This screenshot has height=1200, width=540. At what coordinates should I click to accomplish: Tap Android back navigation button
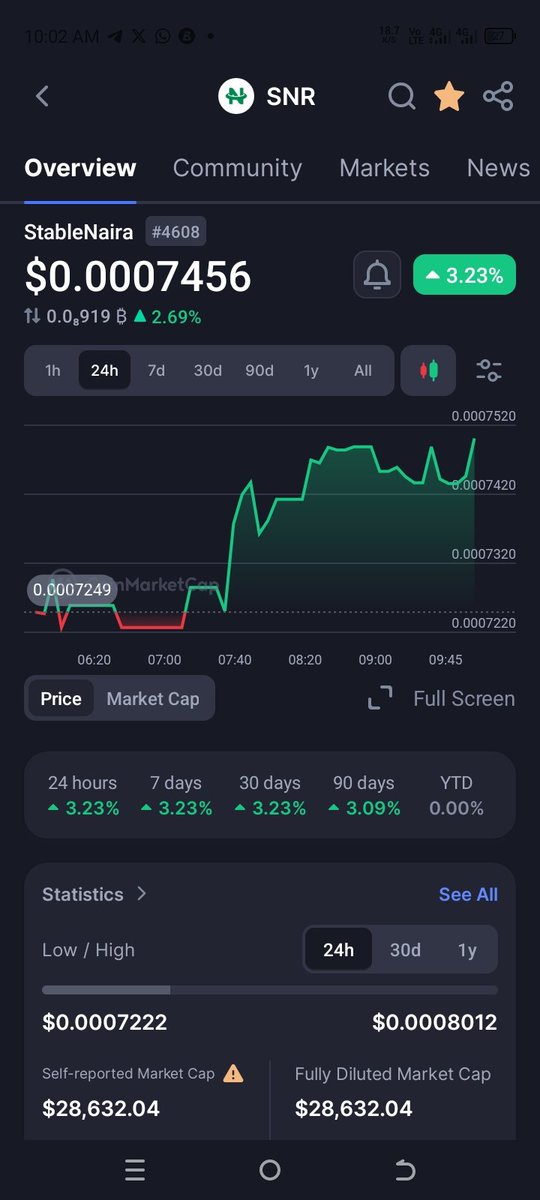(405, 1169)
